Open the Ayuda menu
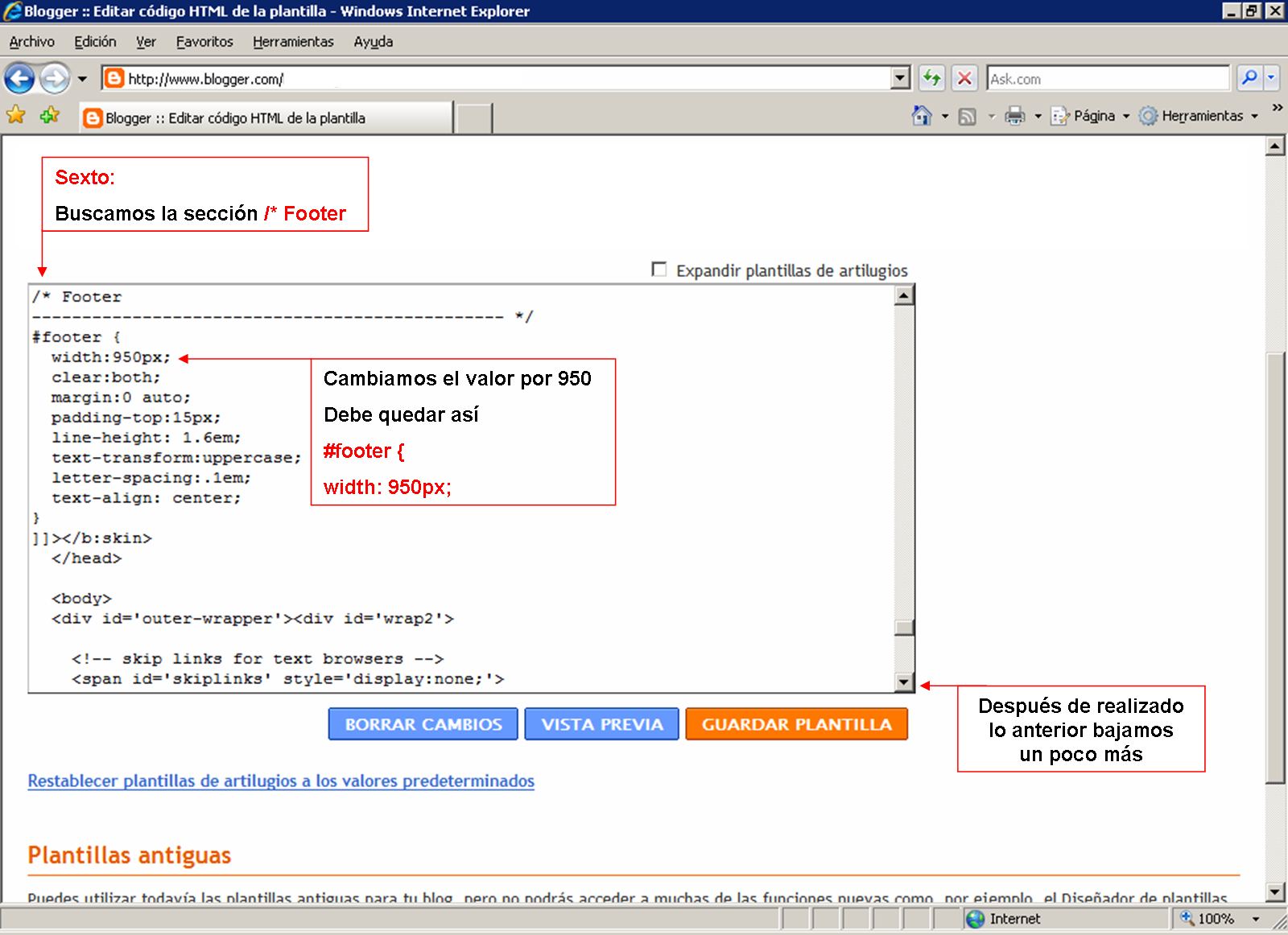Viewport: 1288px width, 935px height. (x=374, y=42)
